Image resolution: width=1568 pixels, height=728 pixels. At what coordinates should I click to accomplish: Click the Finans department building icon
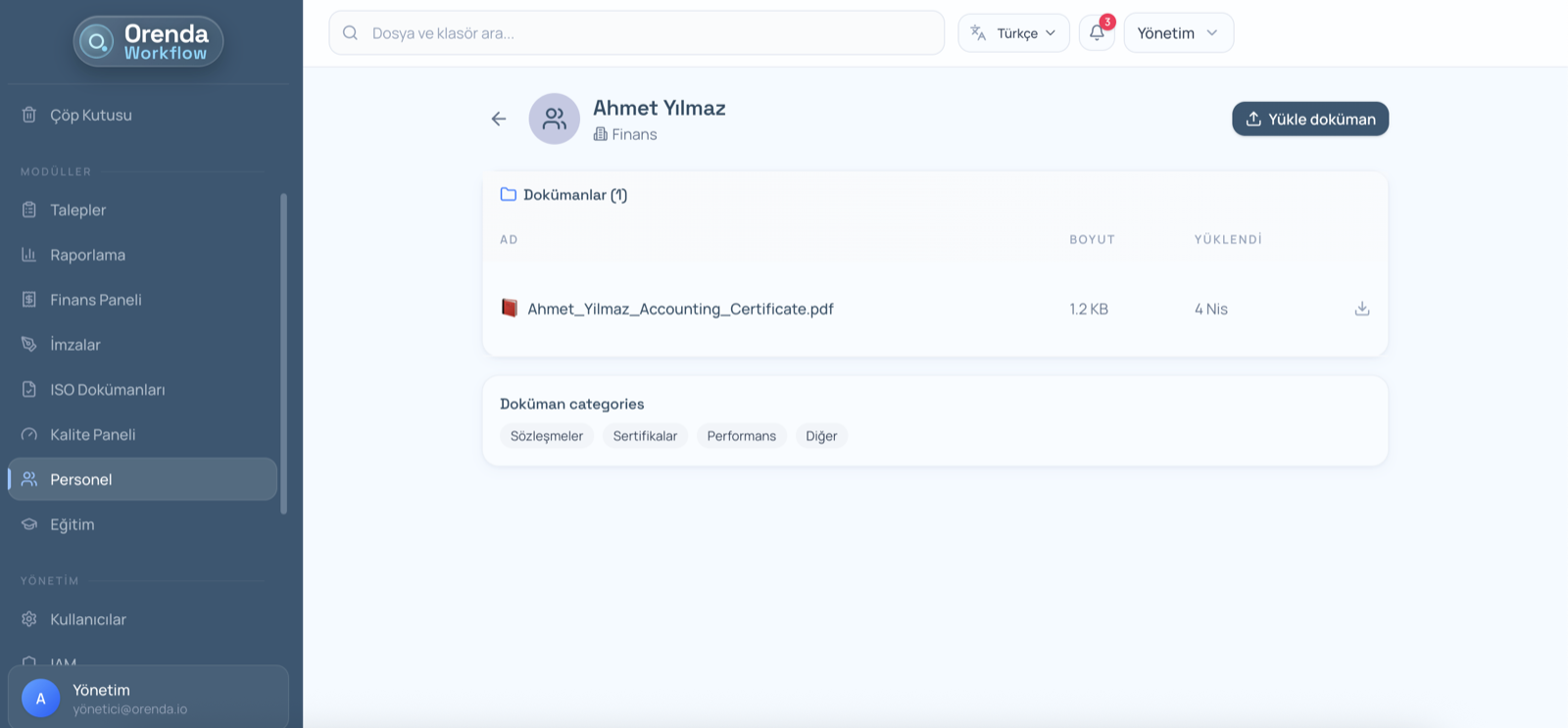(x=601, y=134)
